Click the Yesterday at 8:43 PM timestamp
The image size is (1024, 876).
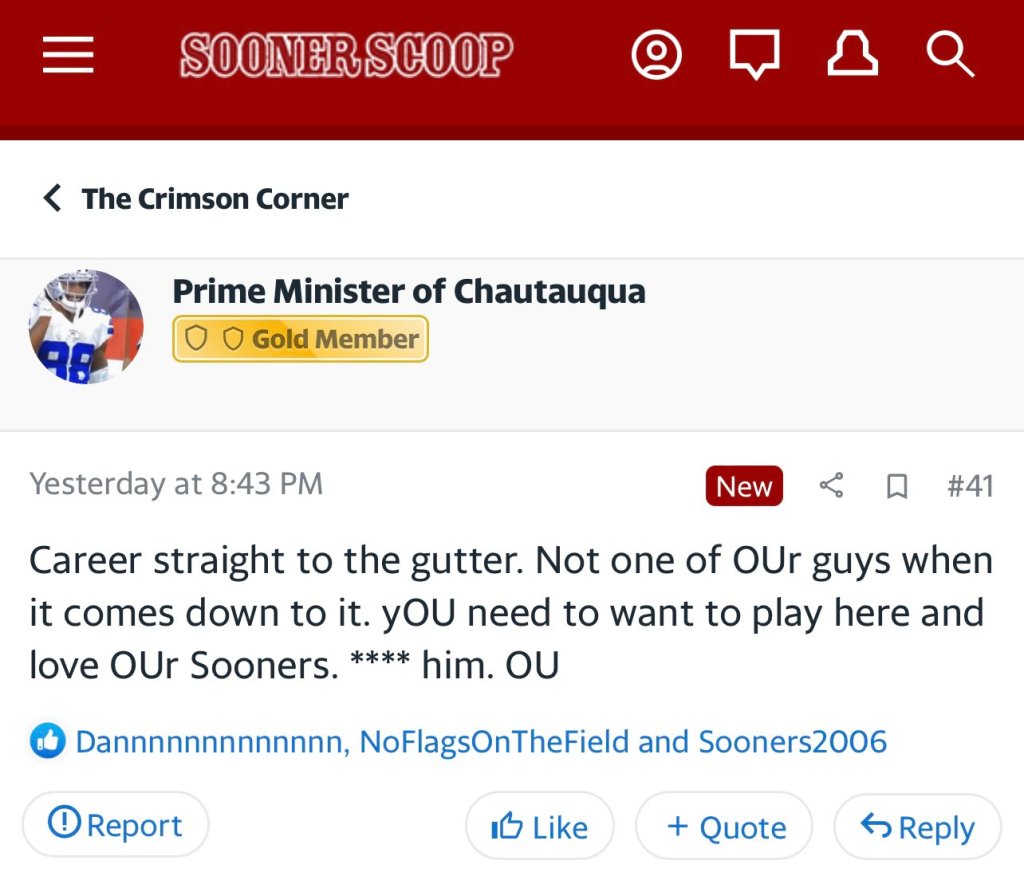click(x=176, y=484)
